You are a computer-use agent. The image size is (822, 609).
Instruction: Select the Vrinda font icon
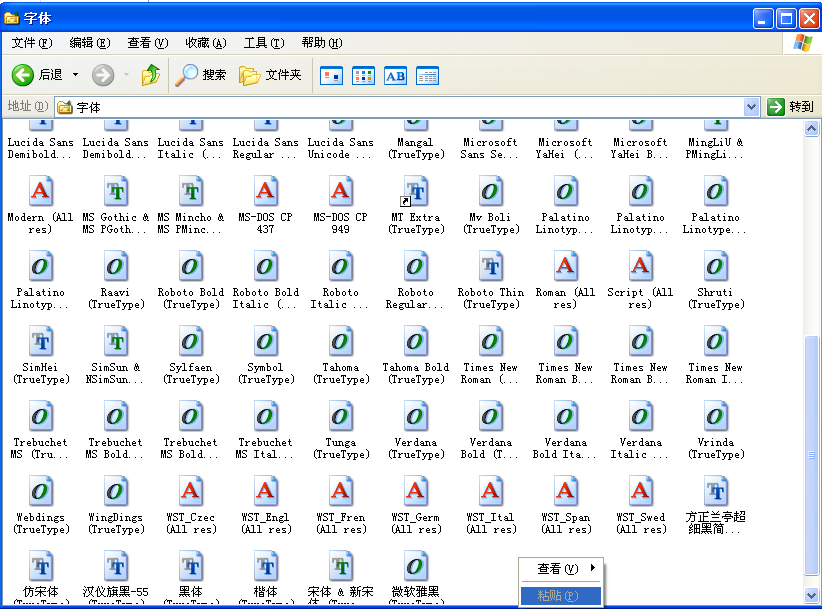click(715, 417)
